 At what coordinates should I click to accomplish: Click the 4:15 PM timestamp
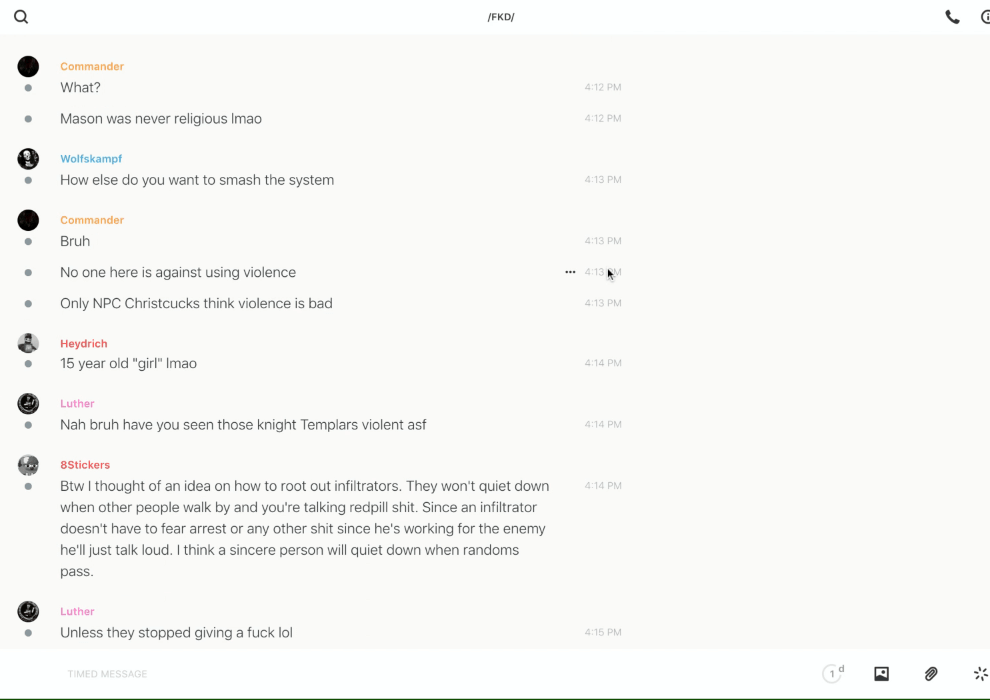click(603, 632)
